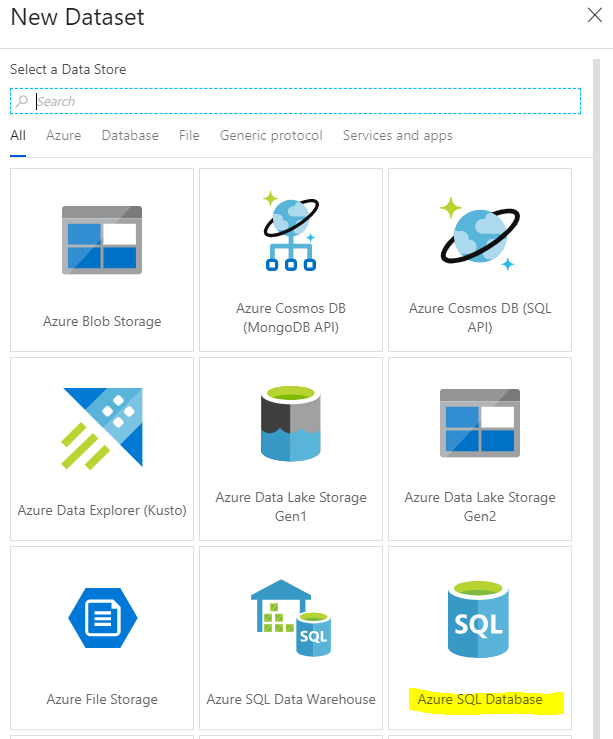The width and height of the screenshot is (613, 739).
Task: Pick the Data Lake Storage Gen2 icon
Action: 480,423
